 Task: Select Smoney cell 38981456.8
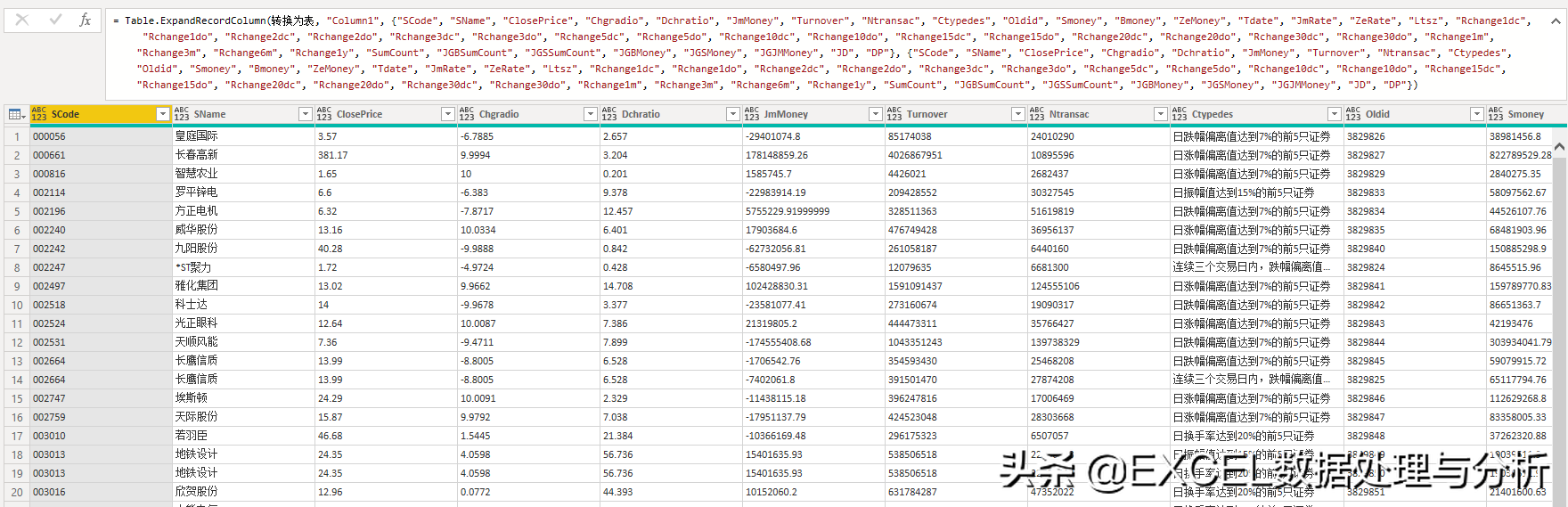point(1519,136)
